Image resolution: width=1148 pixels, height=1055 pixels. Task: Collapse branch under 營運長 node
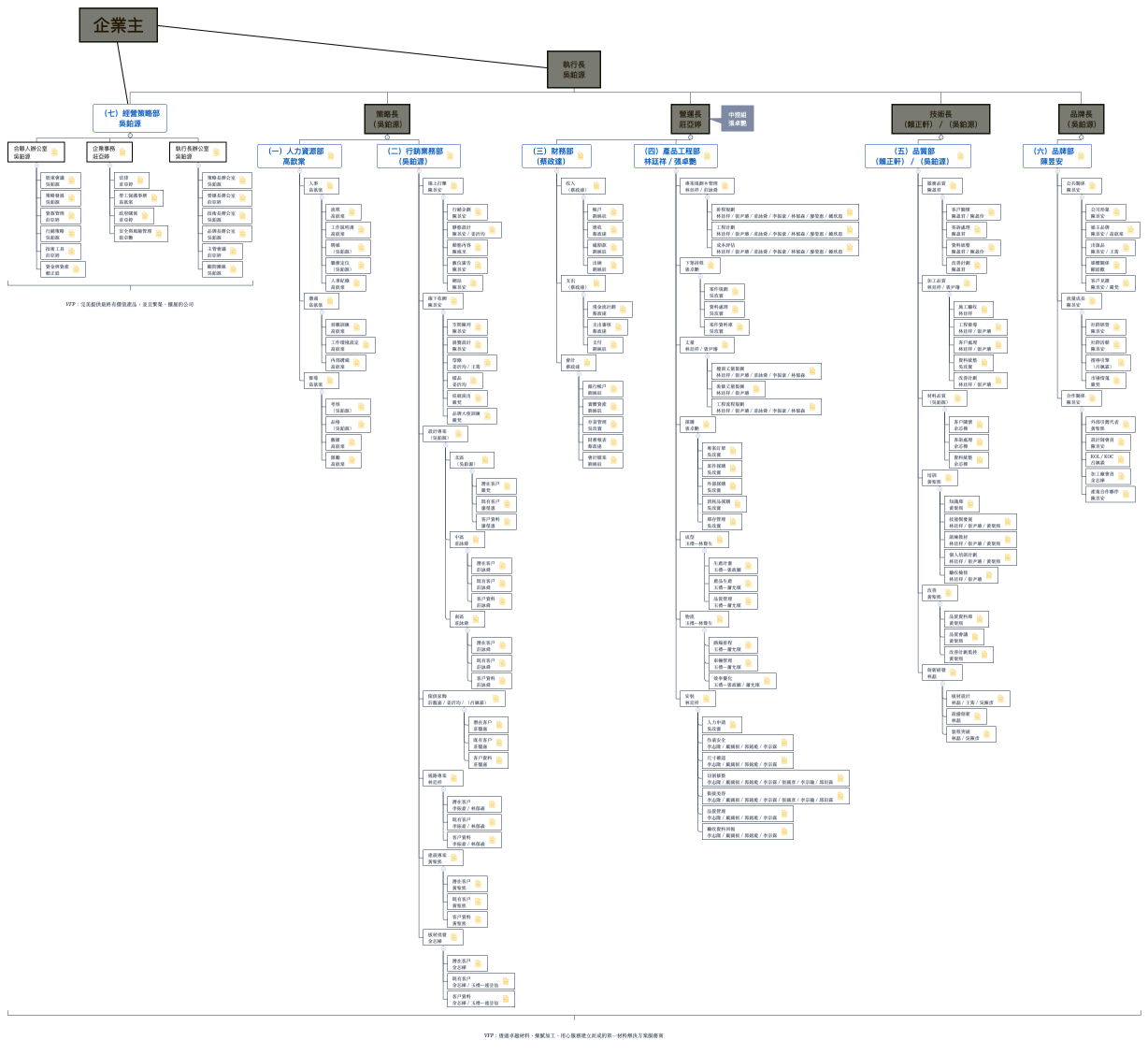click(690, 137)
